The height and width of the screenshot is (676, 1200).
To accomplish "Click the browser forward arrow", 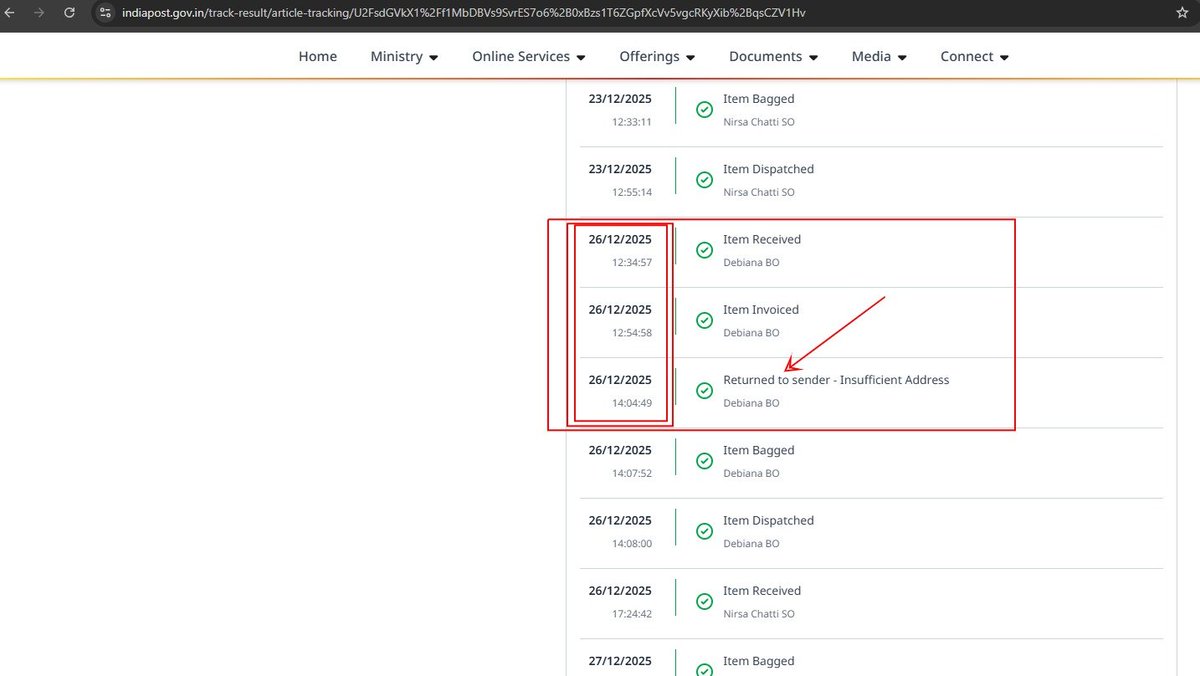I will point(39,13).
